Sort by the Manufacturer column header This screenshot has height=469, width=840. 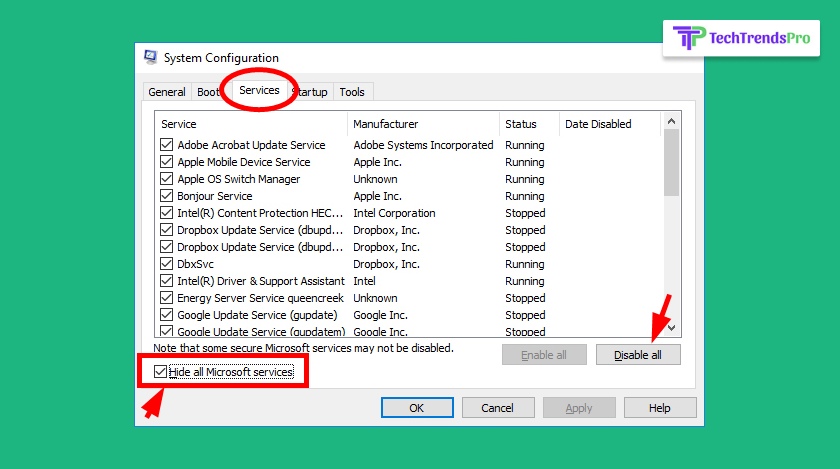pos(423,124)
